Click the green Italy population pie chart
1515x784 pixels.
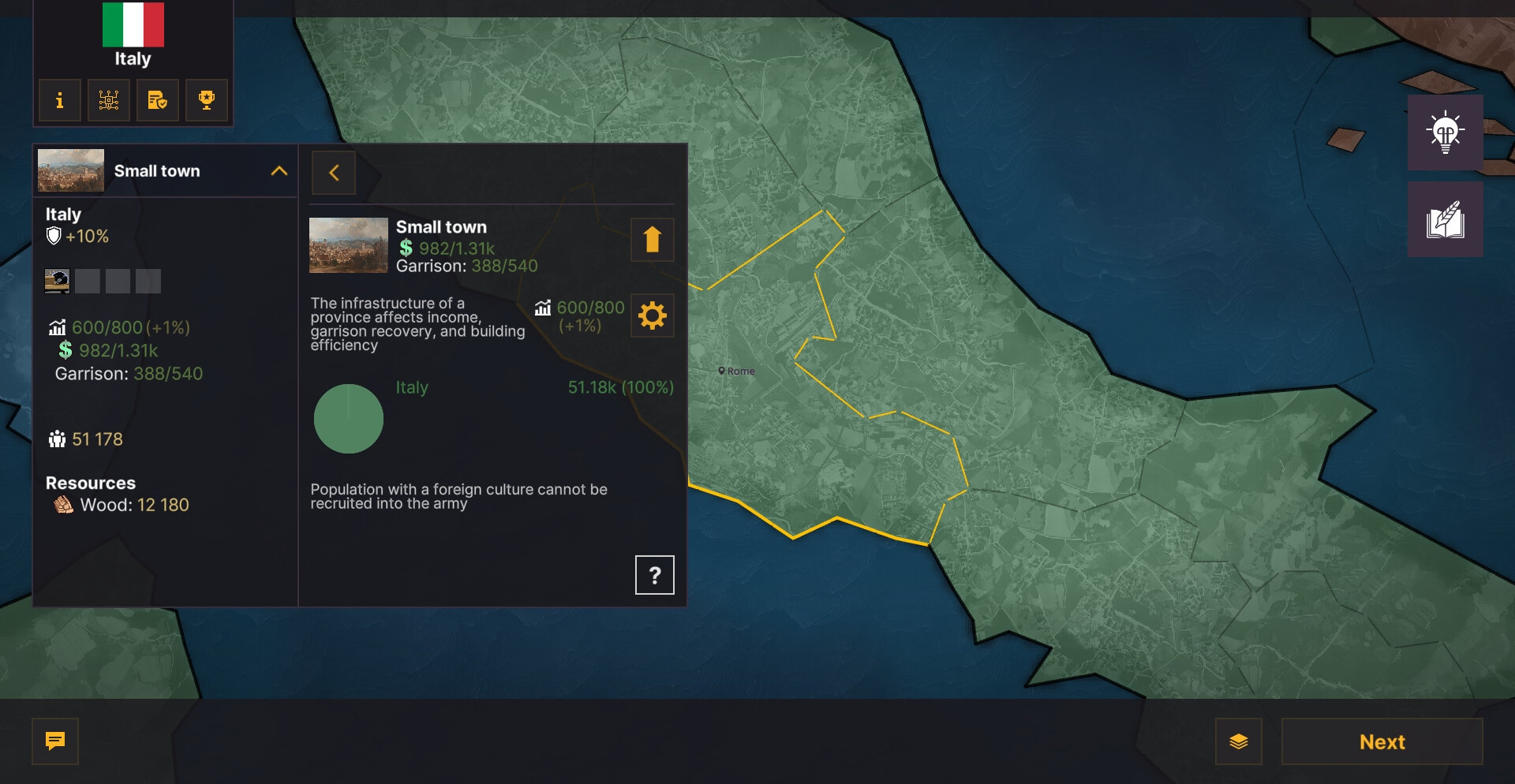[x=349, y=419]
